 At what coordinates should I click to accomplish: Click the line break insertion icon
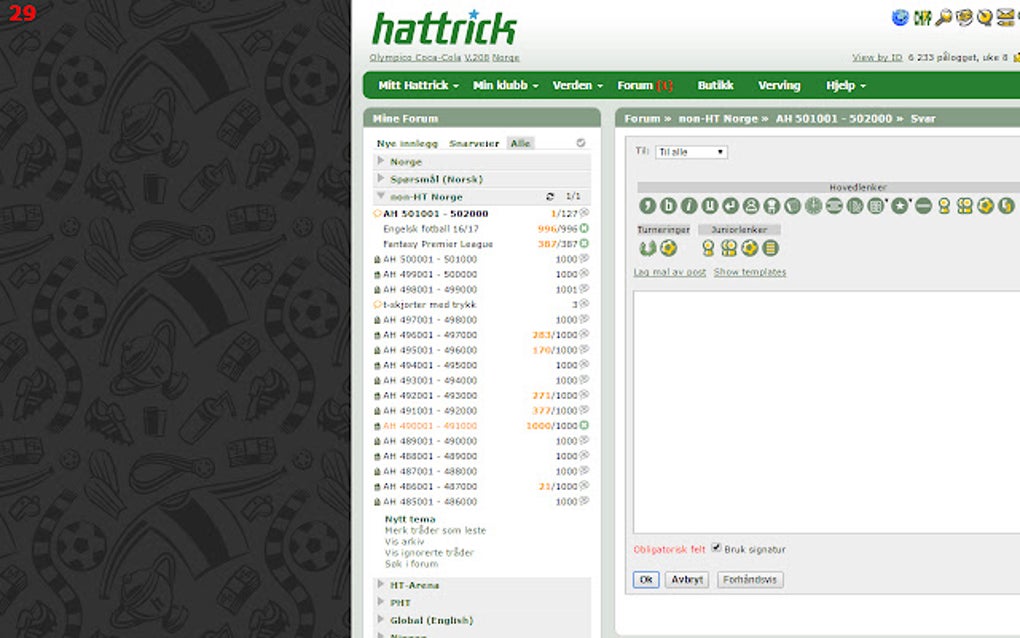point(733,206)
